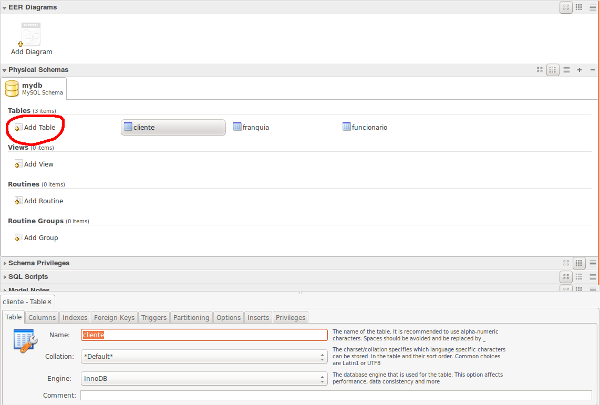Viewport: 600px width, 405px height.
Task: Switch EER Diagrams to list view
Action: click(593, 7)
